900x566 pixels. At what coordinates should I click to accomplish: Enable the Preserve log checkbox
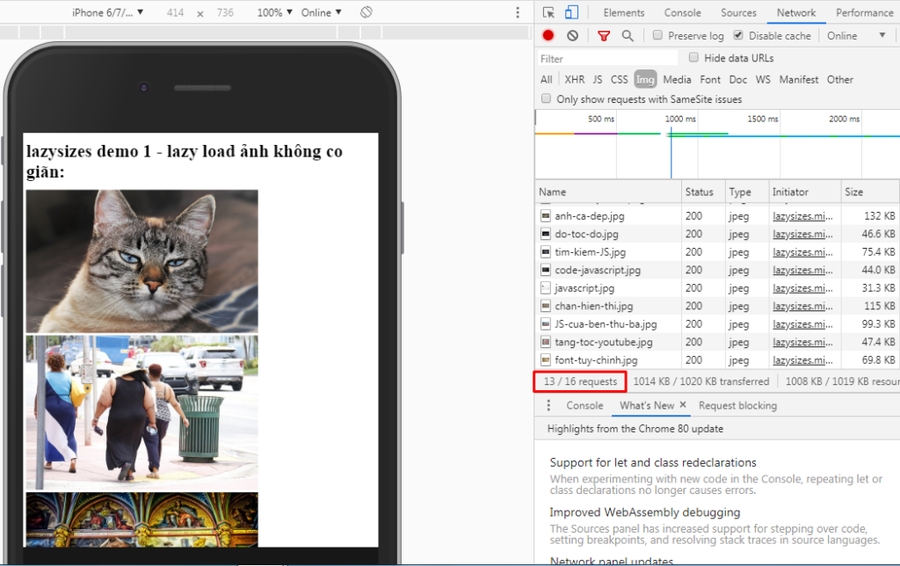point(657,36)
